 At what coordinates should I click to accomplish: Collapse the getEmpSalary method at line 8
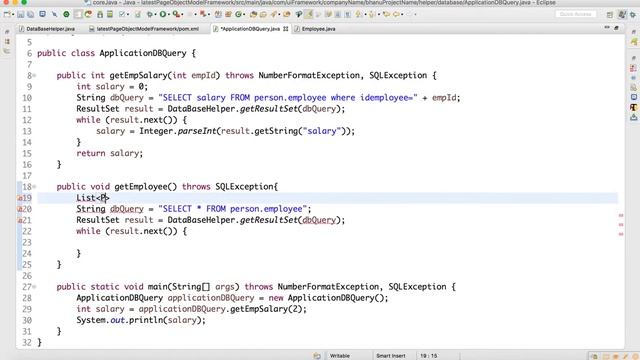click(x=34, y=76)
